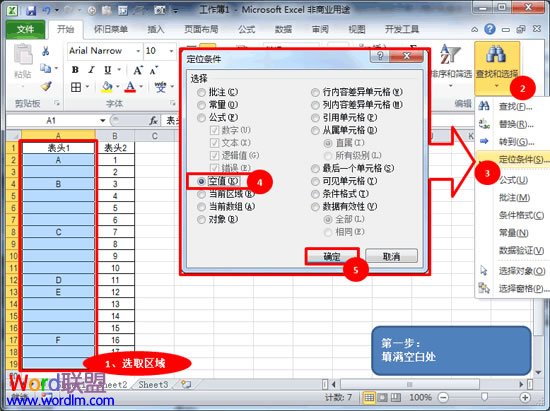This screenshot has height=411, width=550.
Task: Click the zoom slider in the status bar
Action: (x=484, y=397)
